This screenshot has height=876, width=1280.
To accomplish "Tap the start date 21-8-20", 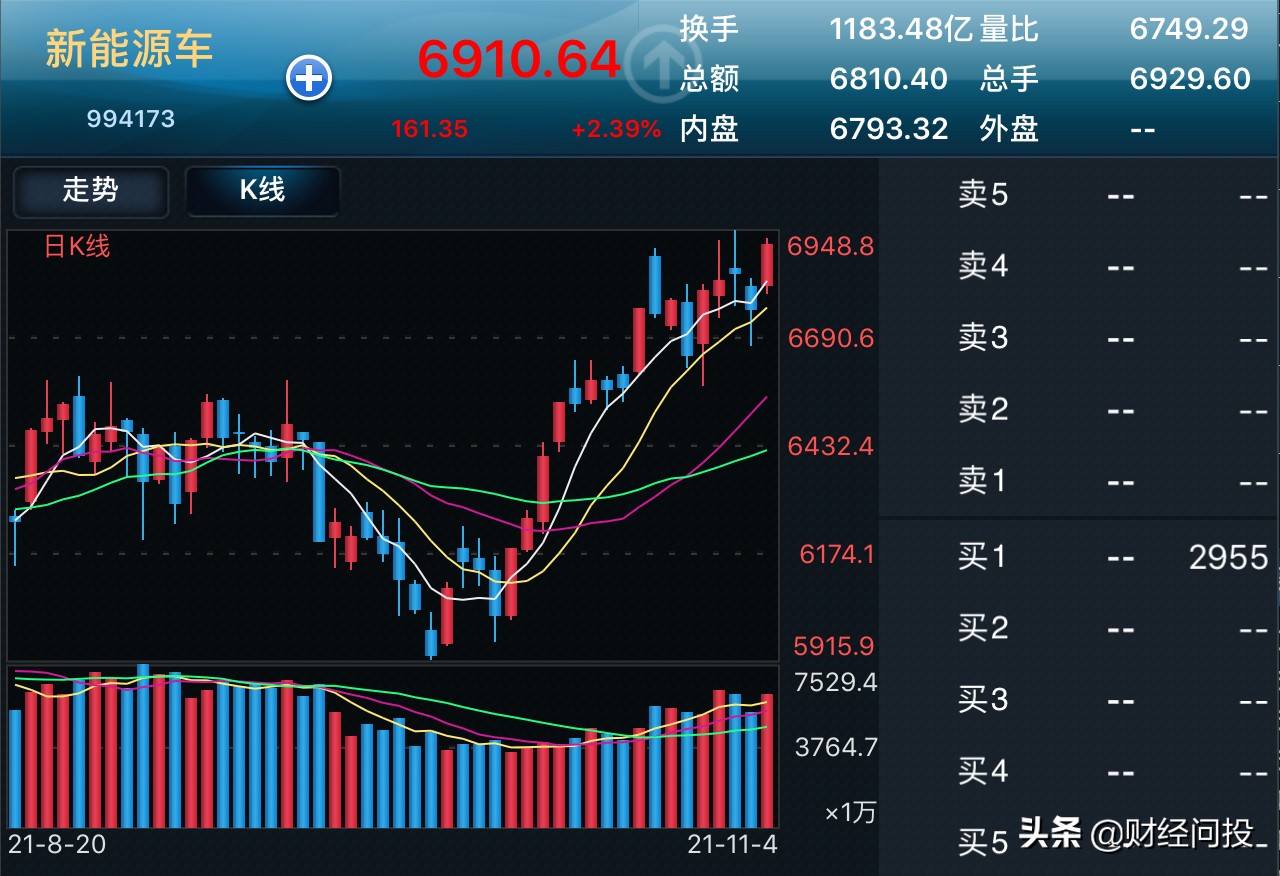I will 57,844.
